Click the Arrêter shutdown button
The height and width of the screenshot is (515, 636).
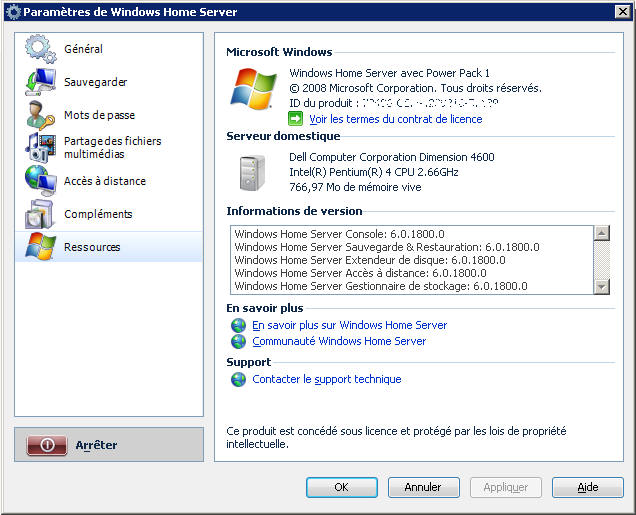pyautogui.click(x=109, y=445)
